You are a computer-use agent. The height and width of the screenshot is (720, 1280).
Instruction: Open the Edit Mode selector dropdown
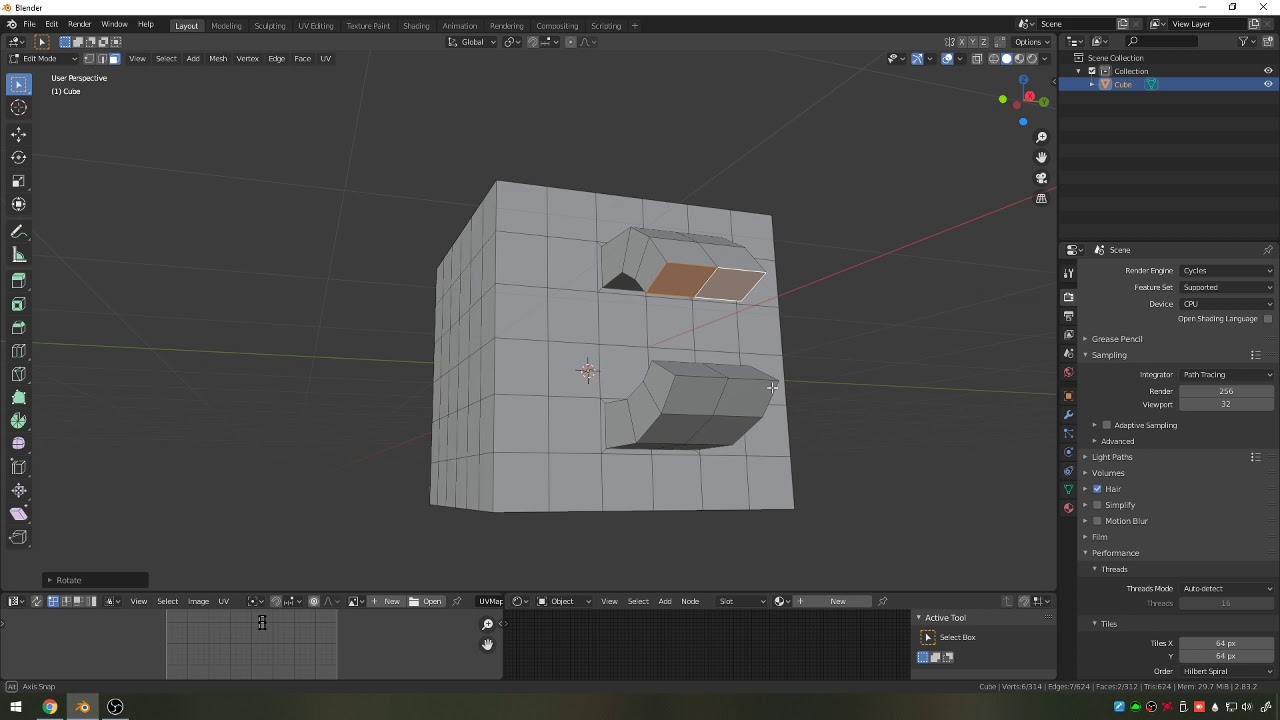(x=42, y=59)
